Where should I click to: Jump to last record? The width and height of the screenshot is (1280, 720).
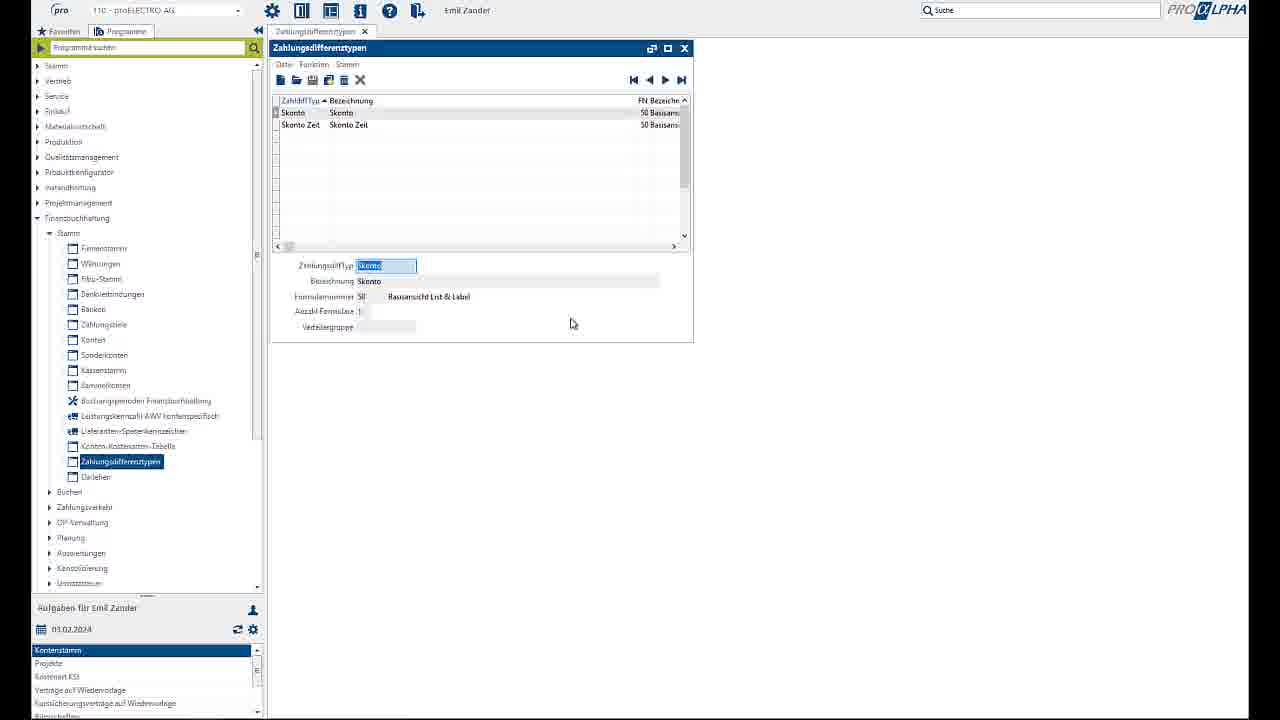pyautogui.click(x=682, y=80)
